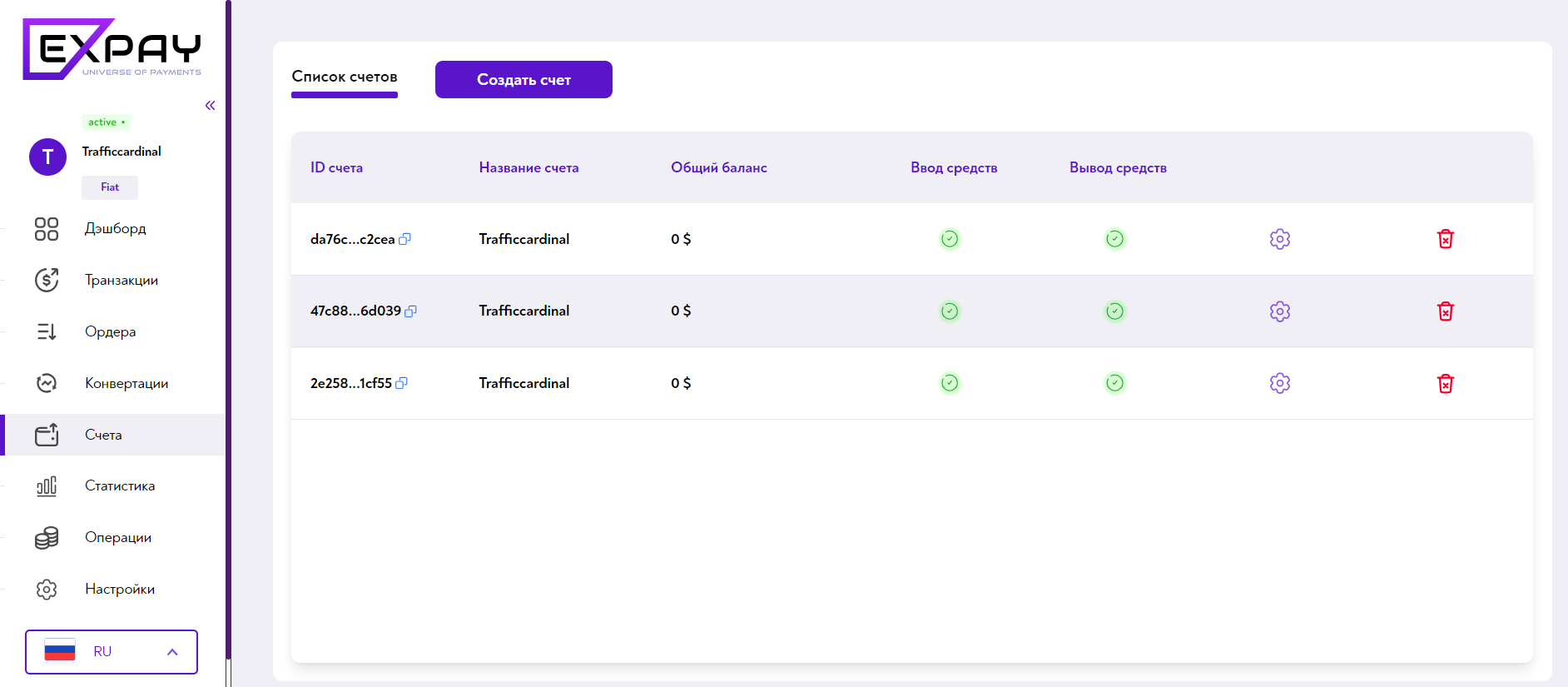Open settings gear for account 47c88...6d039
Viewport: 1568px width, 687px height.
[x=1280, y=311]
